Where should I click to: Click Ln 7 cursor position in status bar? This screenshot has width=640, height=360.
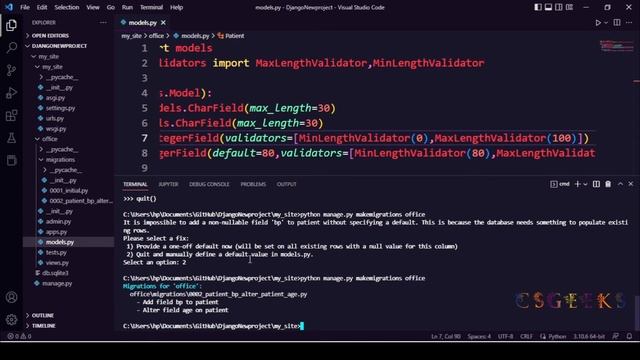(x=446, y=336)
